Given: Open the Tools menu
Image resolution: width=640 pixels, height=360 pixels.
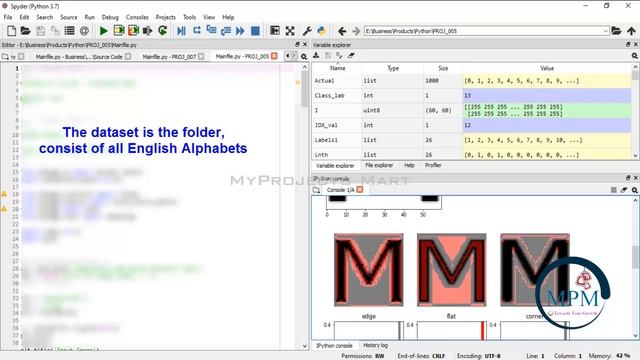Looking at the screenshot, I should point(189,17).
